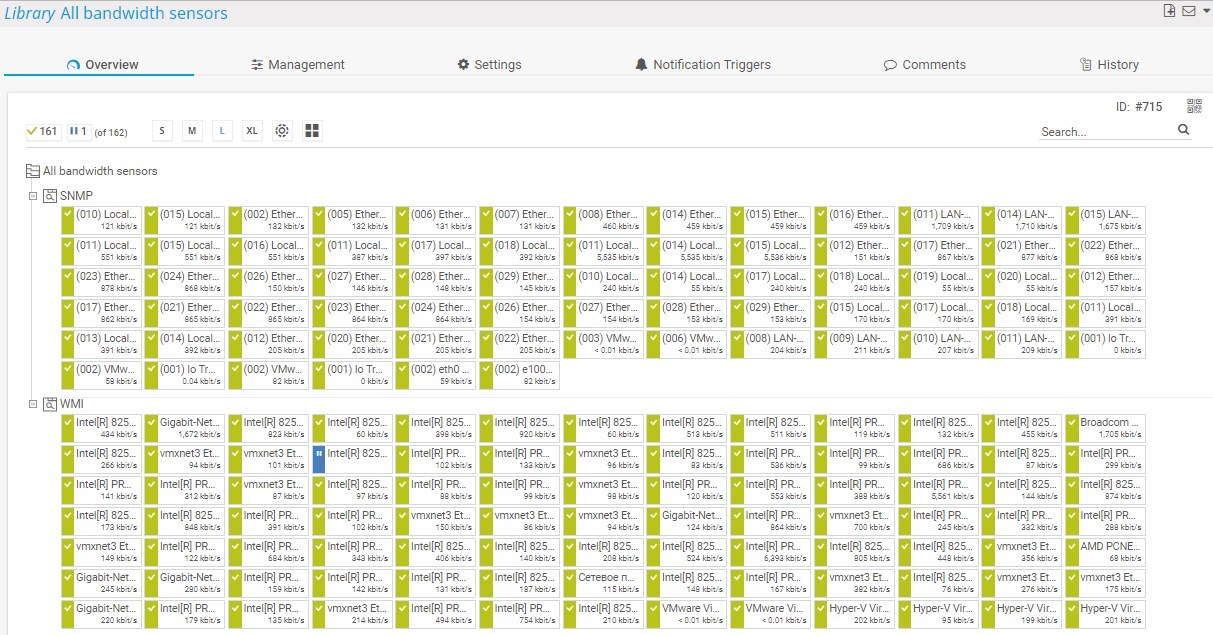Click the SNMP group folder icon
1213x635 pixels.
(x=49, y=196)
